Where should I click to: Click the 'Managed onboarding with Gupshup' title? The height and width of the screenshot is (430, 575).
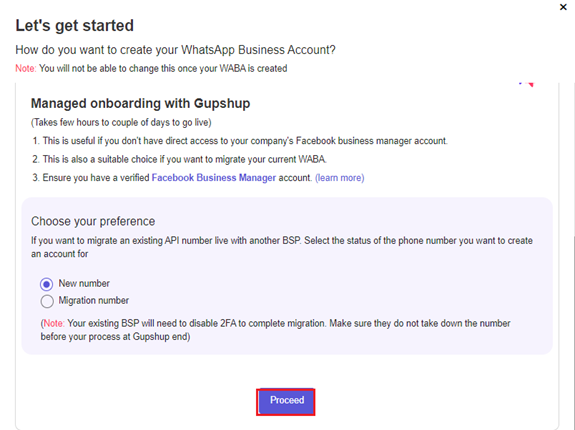(x=140, y=103)
